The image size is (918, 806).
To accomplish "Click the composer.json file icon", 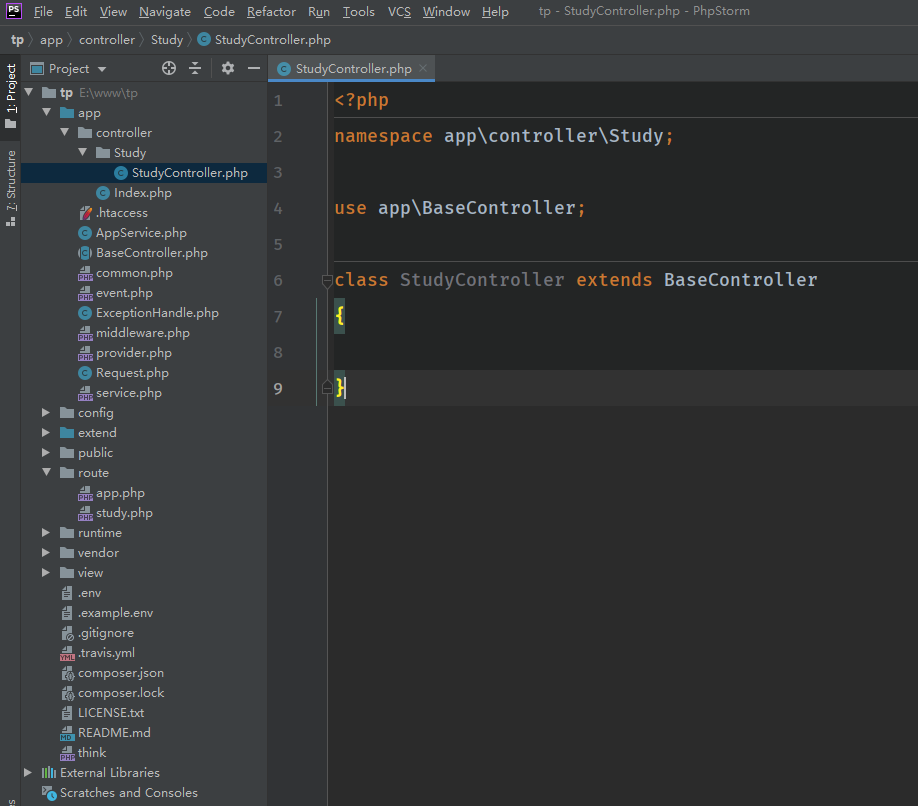I will pyautogui.click(x=67, y=673).
